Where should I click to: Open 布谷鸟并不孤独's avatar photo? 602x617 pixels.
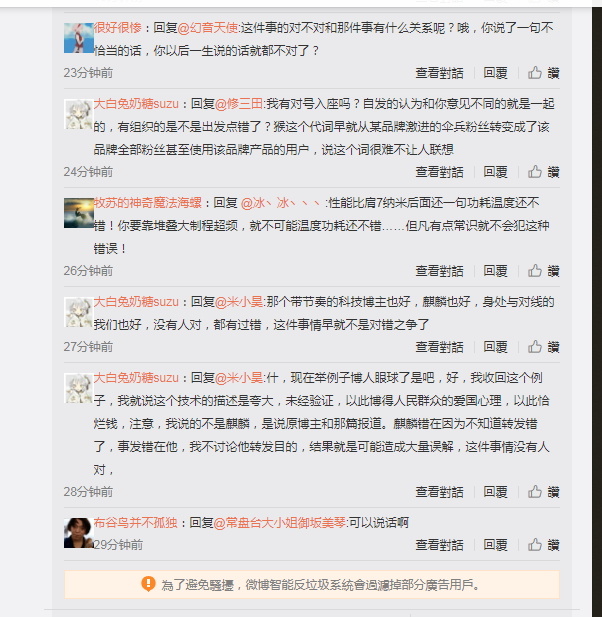coord(79,533)
